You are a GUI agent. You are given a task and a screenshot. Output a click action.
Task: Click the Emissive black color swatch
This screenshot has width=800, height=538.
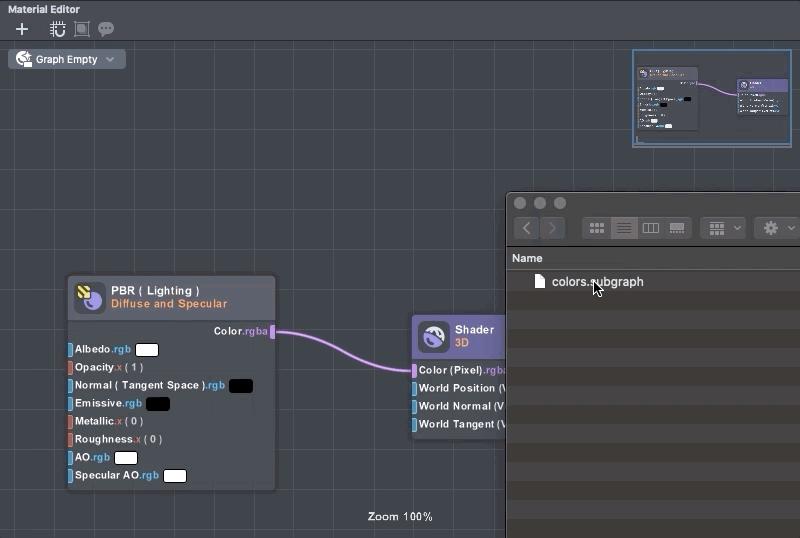pos(158,404)
